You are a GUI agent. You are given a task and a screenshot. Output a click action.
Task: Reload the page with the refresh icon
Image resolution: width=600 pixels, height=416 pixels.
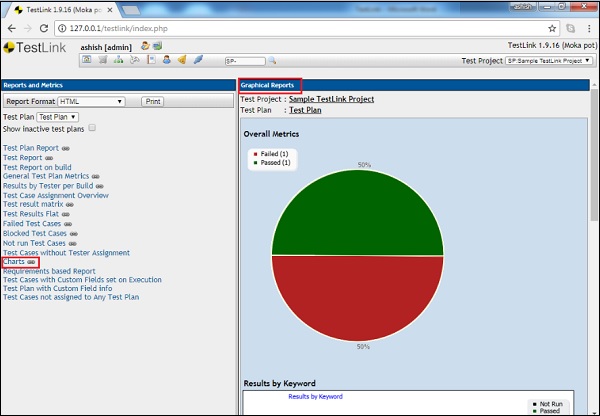51,28
